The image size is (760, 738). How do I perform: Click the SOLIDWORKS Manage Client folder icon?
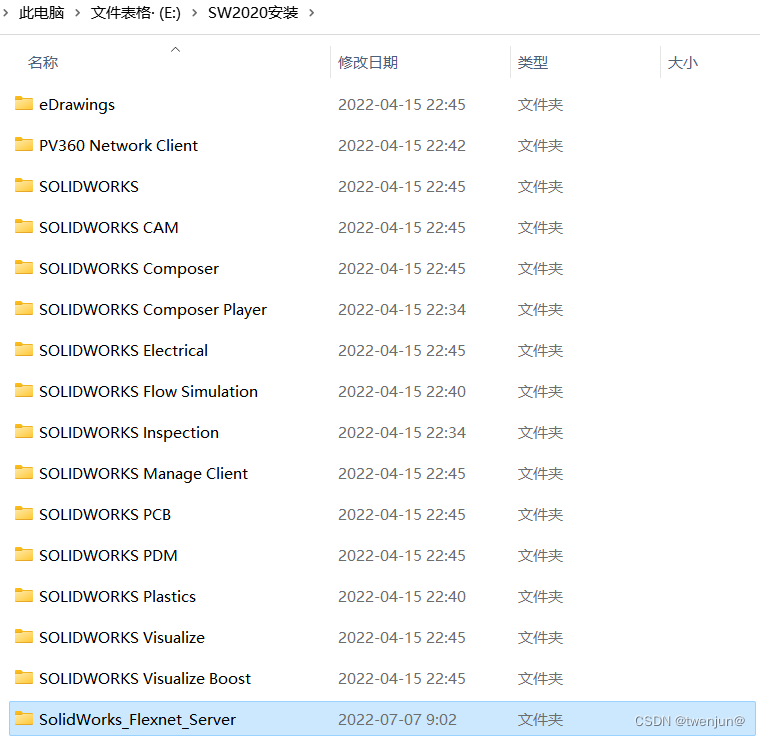[24, 472]
